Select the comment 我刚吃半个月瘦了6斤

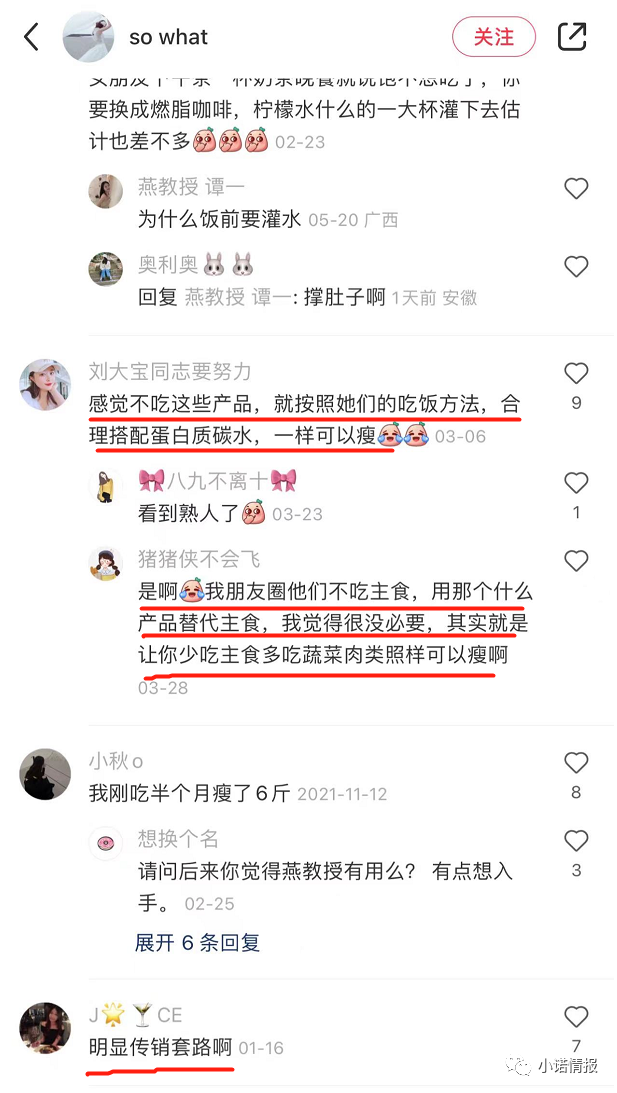tap(189, 793)
